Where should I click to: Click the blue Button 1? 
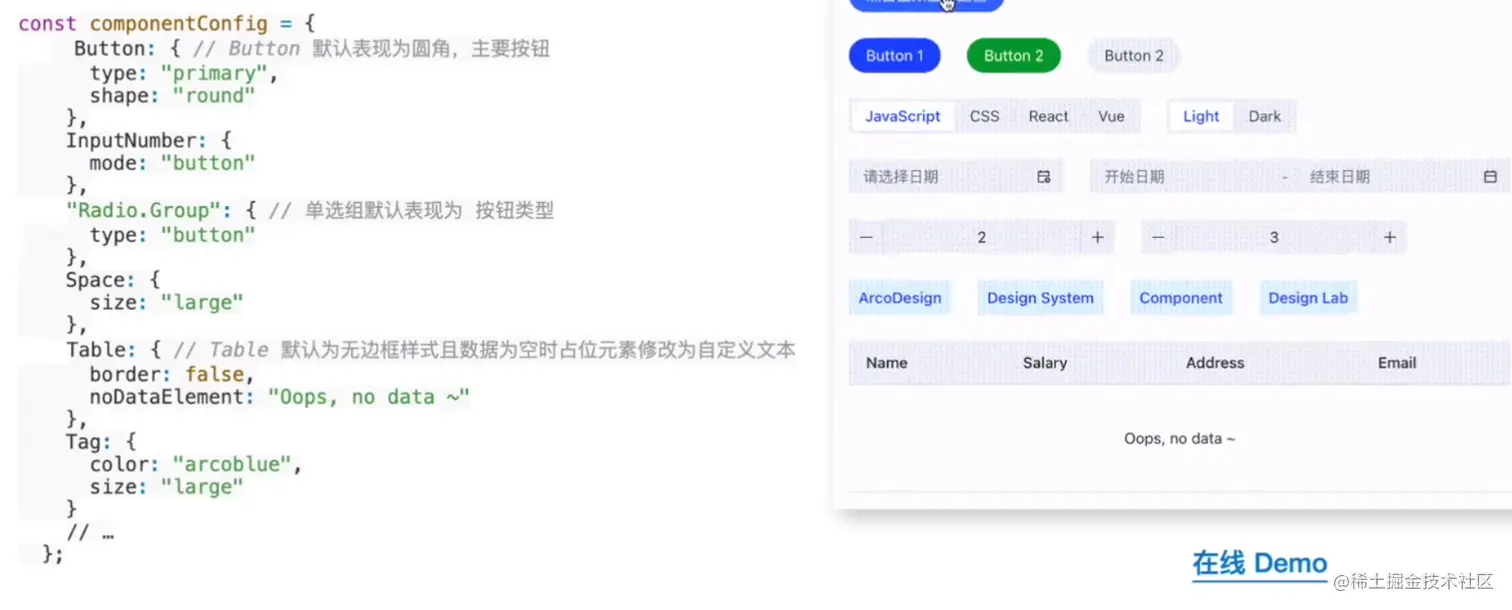(x=895, y=56)
